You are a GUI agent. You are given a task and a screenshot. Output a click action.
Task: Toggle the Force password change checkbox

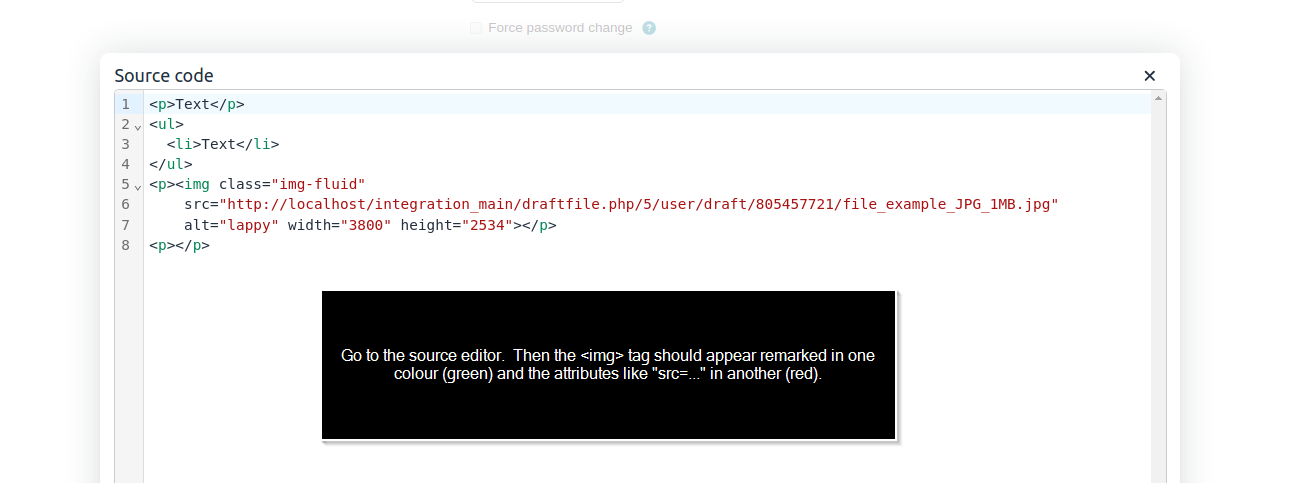pos(476,28)
